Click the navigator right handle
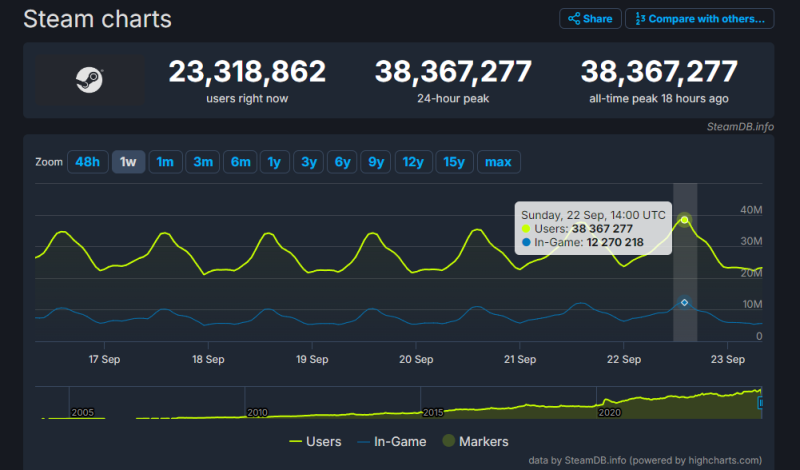This screenshot has width=800, height=470. click(760, 402)
